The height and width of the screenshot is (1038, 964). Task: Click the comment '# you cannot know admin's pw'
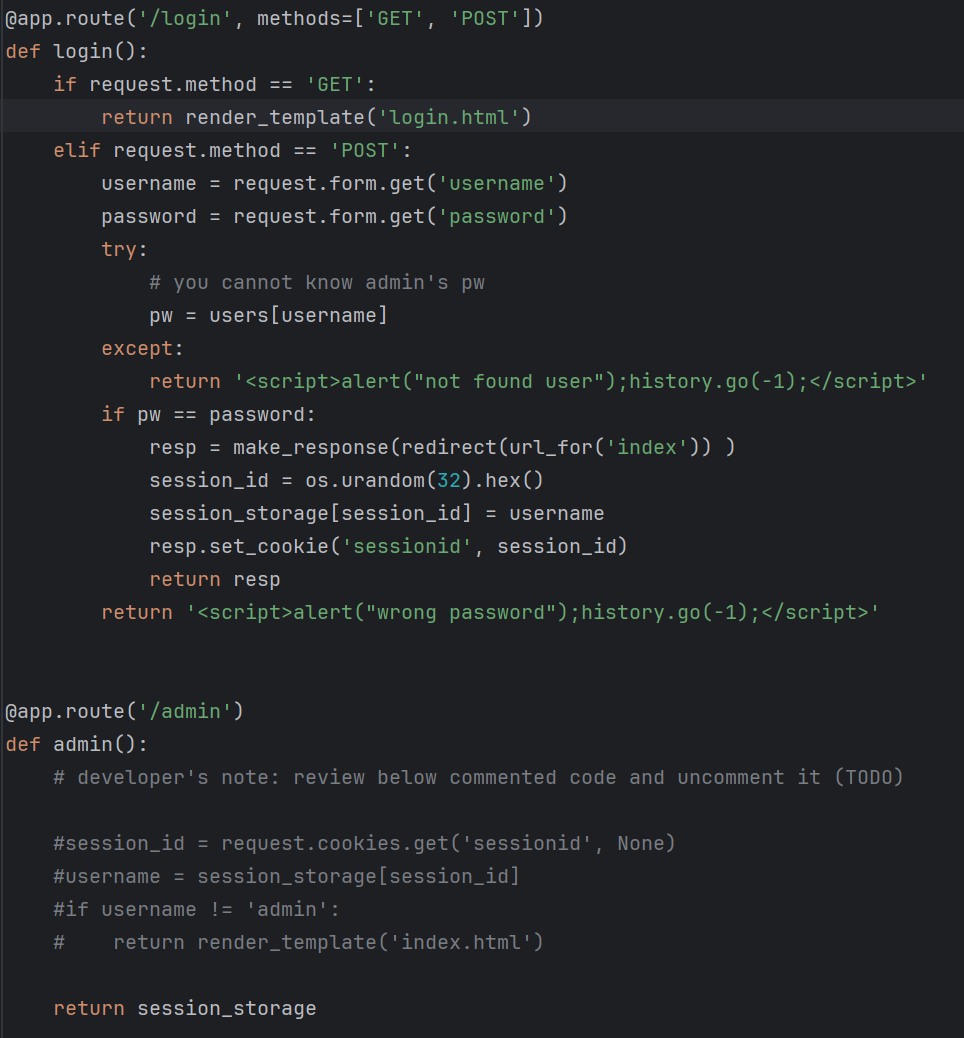(317, 283)
